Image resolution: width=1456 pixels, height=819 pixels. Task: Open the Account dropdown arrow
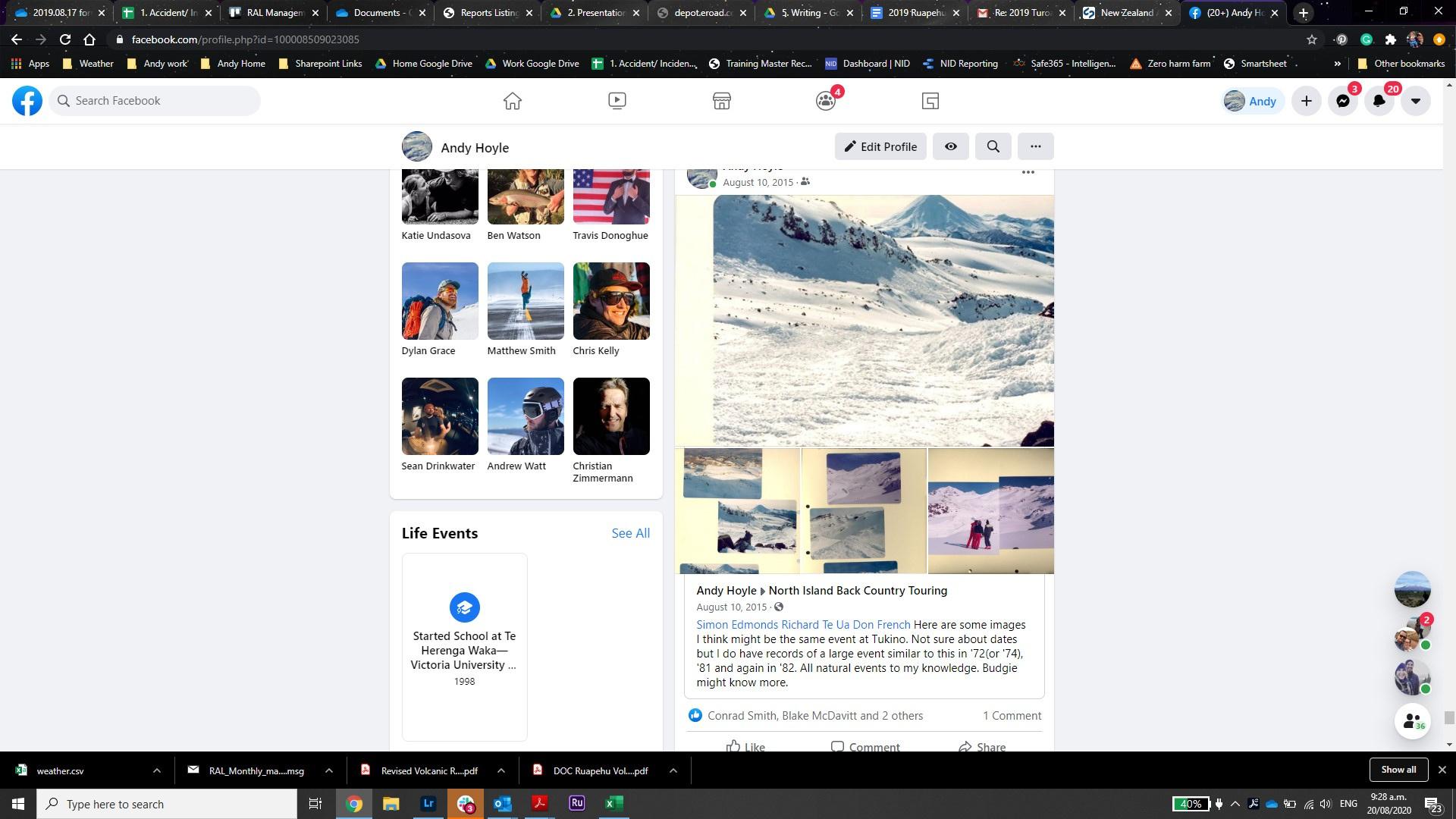point(1416,101)
